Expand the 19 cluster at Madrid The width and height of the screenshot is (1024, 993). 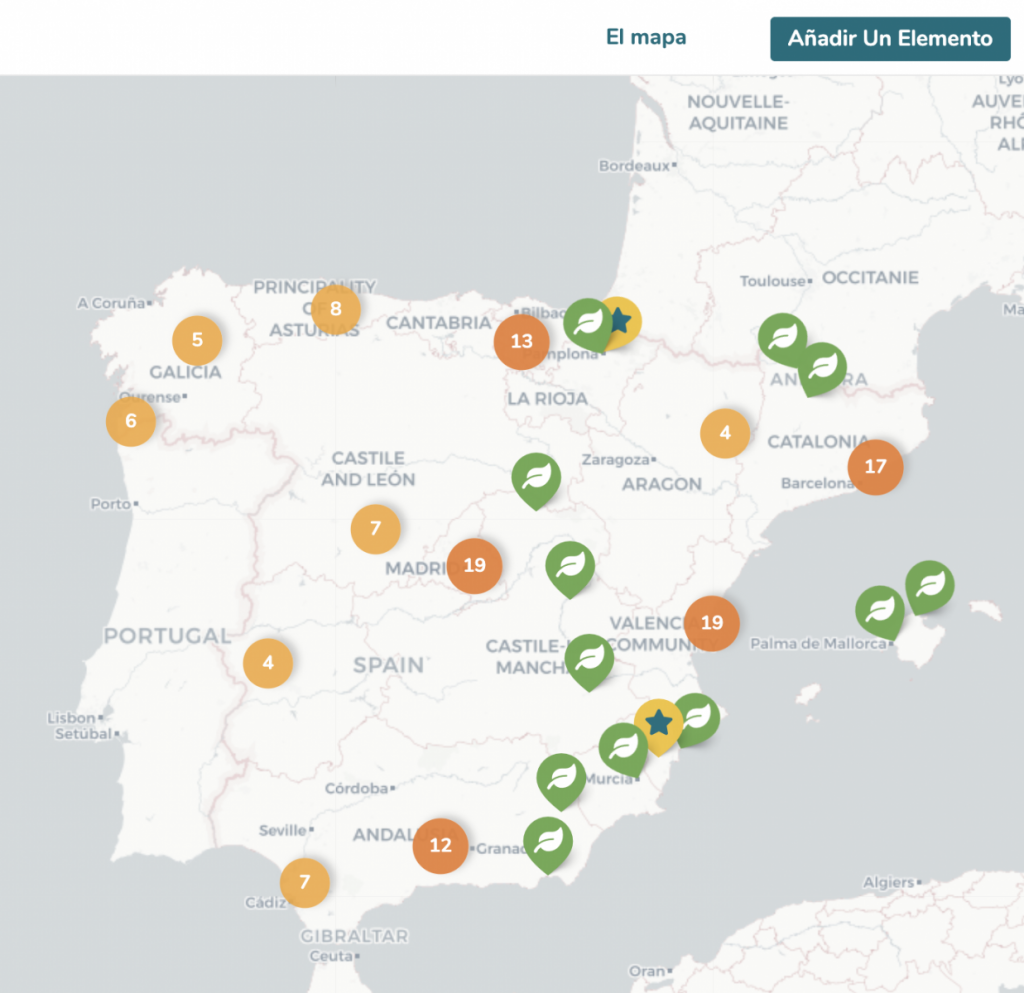click(474, 565)
